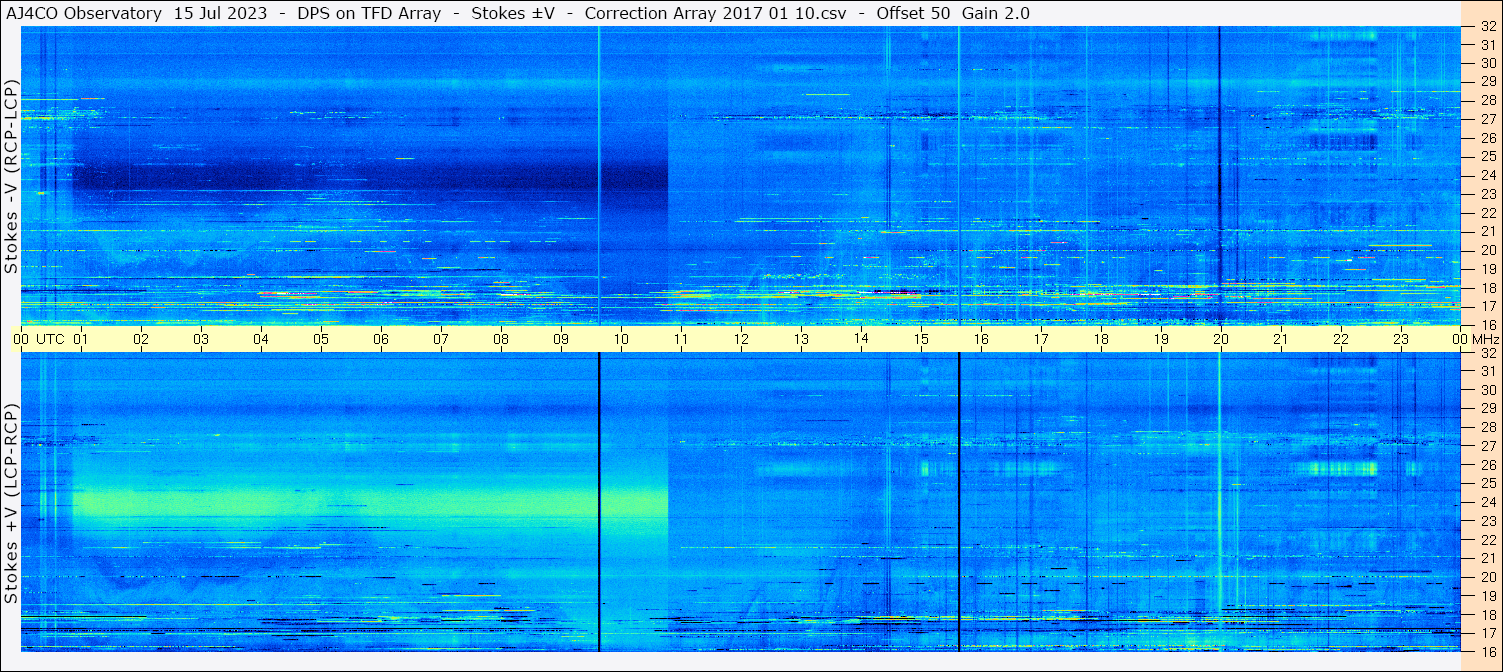Click the 14 hour mark on the time axis
Screen dimensions: 1503x672
pyautogui.click(x=861, y=339)
